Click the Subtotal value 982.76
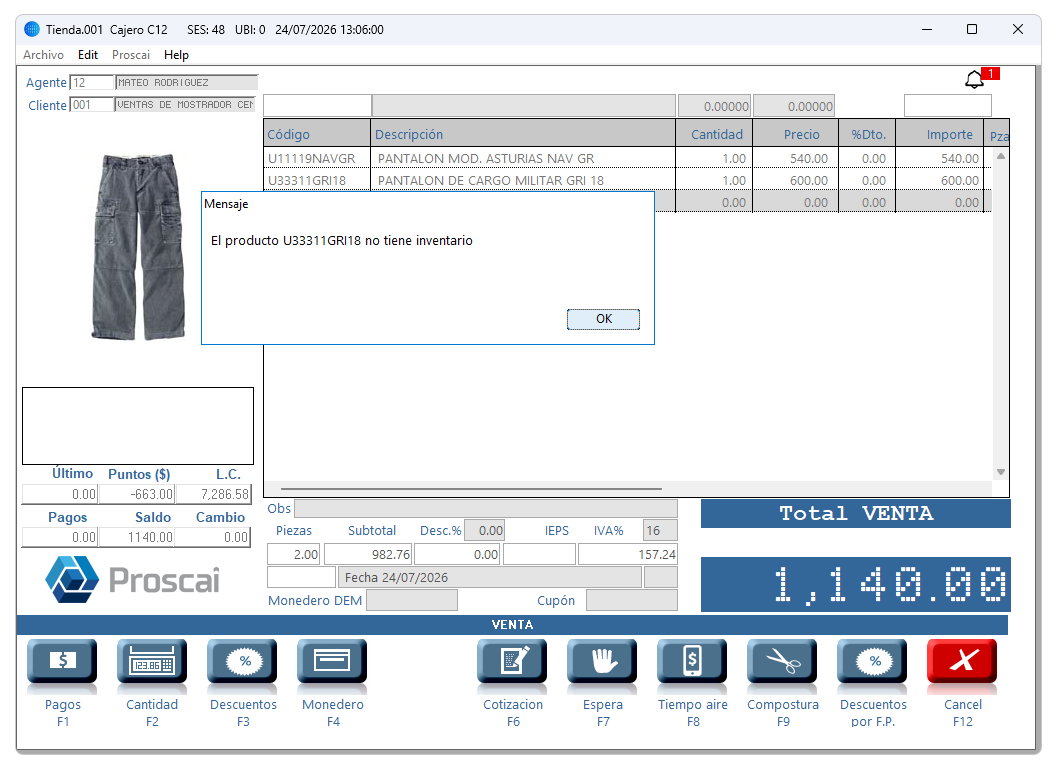This screenshot has width=1058, height=768. tap(368, 555)
